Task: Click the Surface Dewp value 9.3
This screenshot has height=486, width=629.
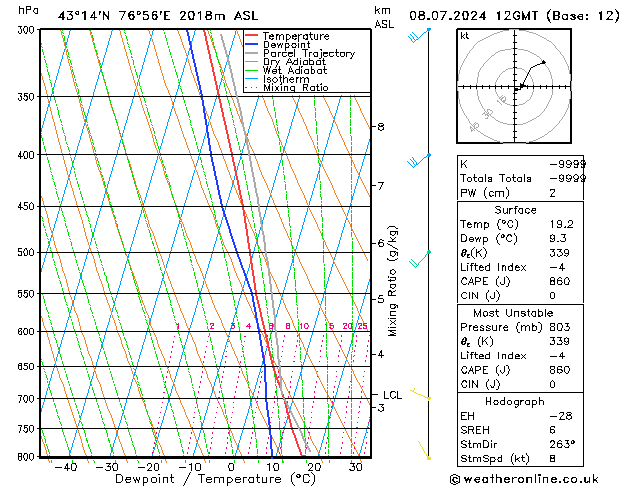Action: click(558, 238)
